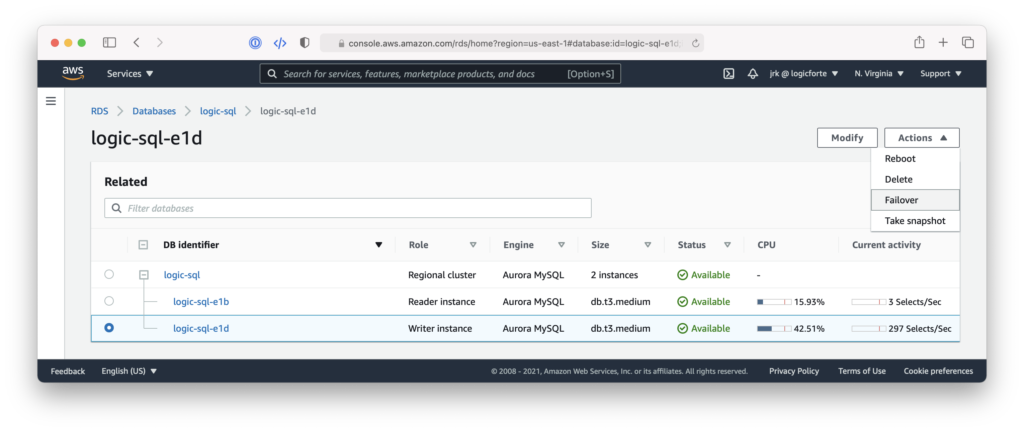Click the Modify button
The image size is (1024, 432).
click(847, 138)
